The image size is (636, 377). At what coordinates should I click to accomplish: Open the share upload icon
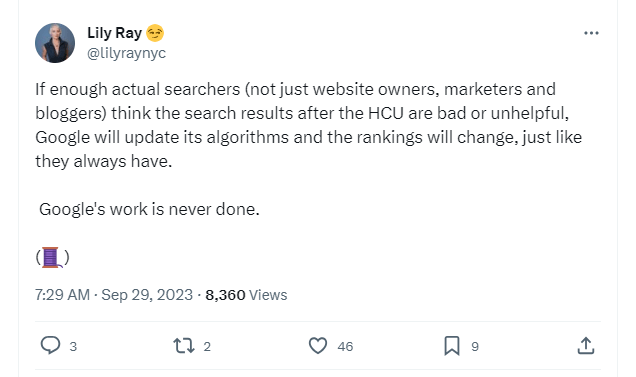pos(586,345)
